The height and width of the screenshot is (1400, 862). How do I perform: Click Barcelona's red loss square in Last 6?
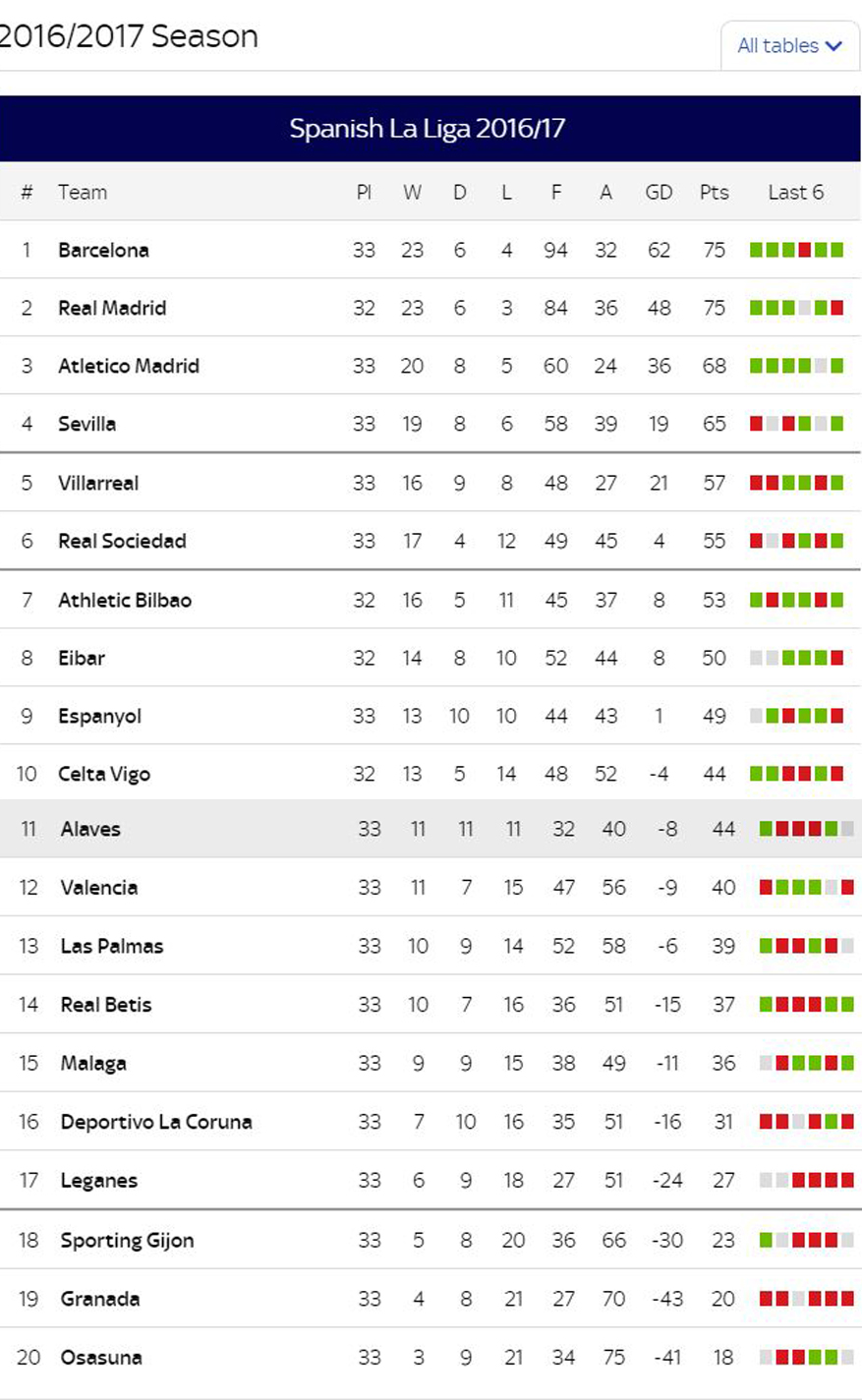pos(805,250)
